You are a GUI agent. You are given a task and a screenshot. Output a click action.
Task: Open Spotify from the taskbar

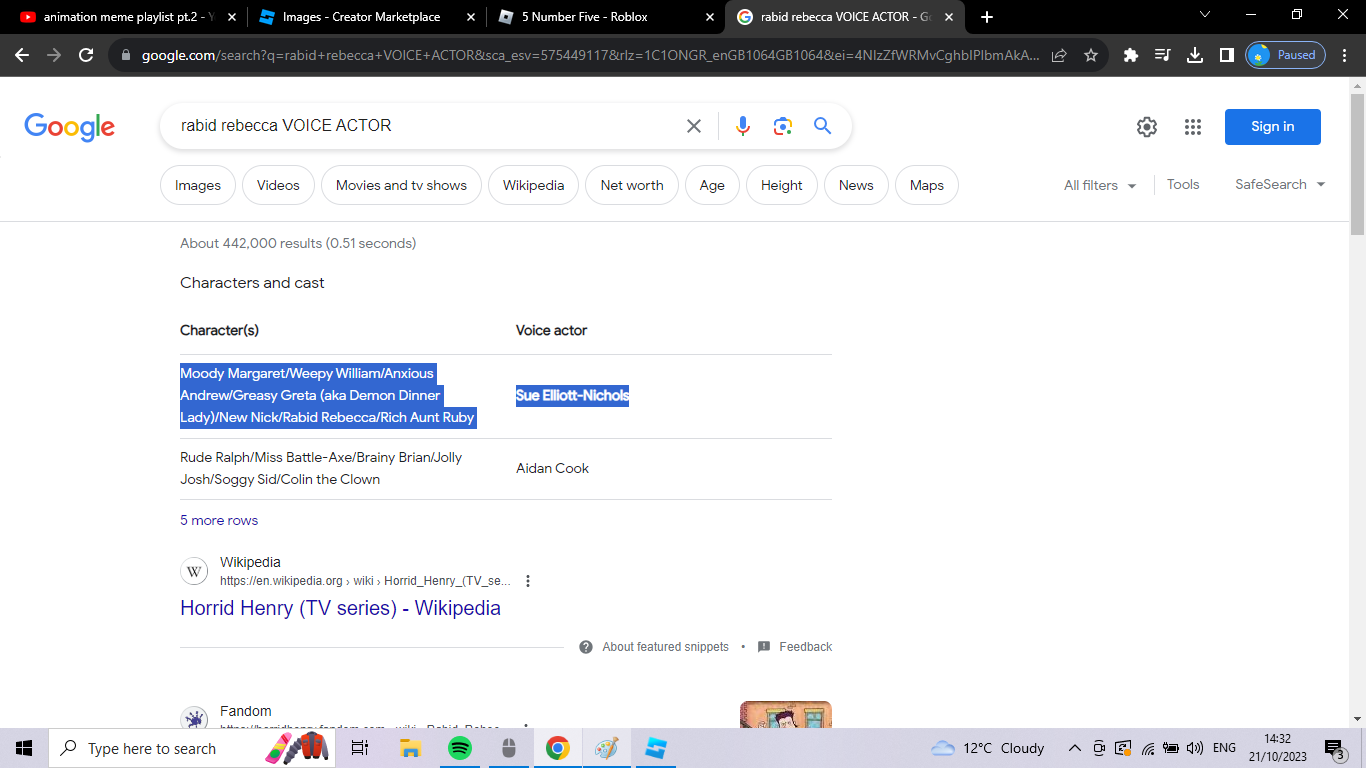pos(460,748)
